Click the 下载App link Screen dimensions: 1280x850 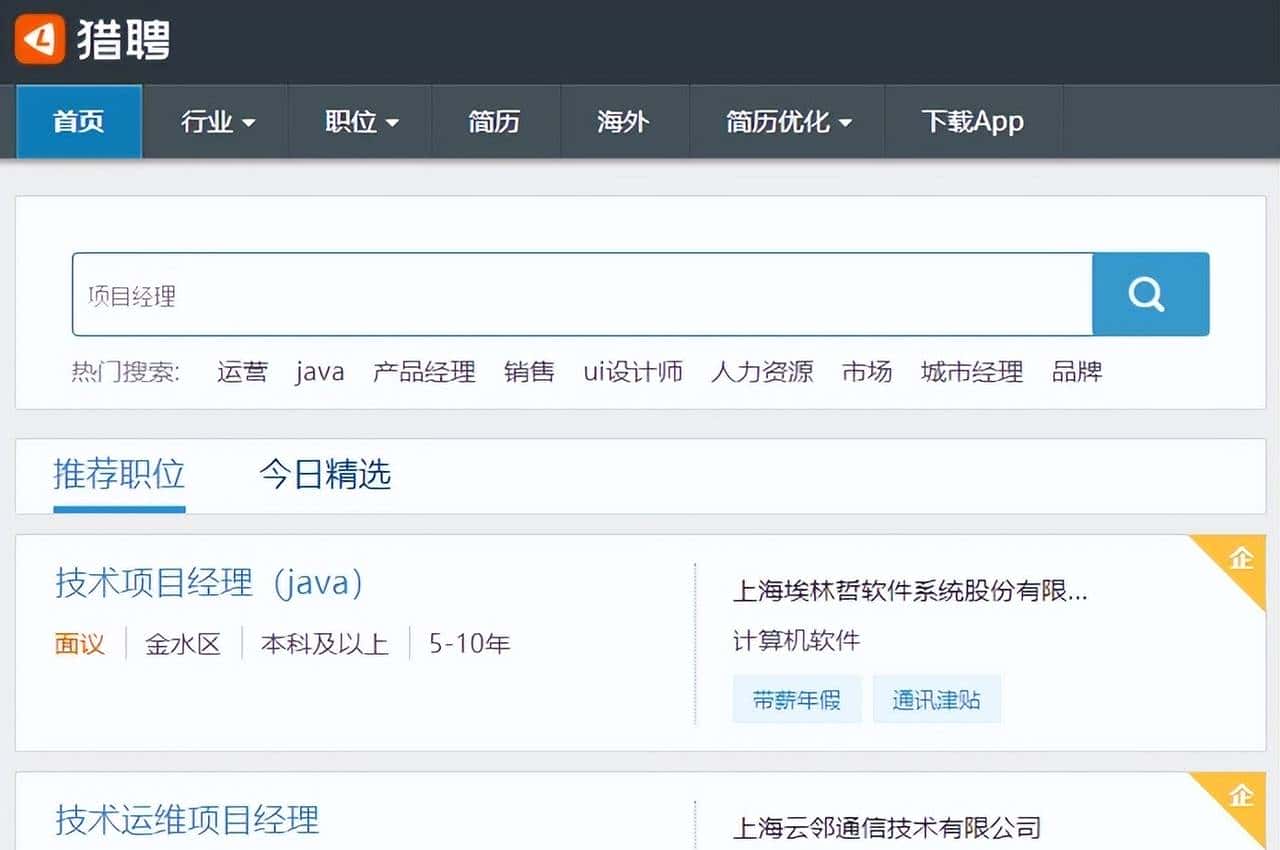point(971,121)
